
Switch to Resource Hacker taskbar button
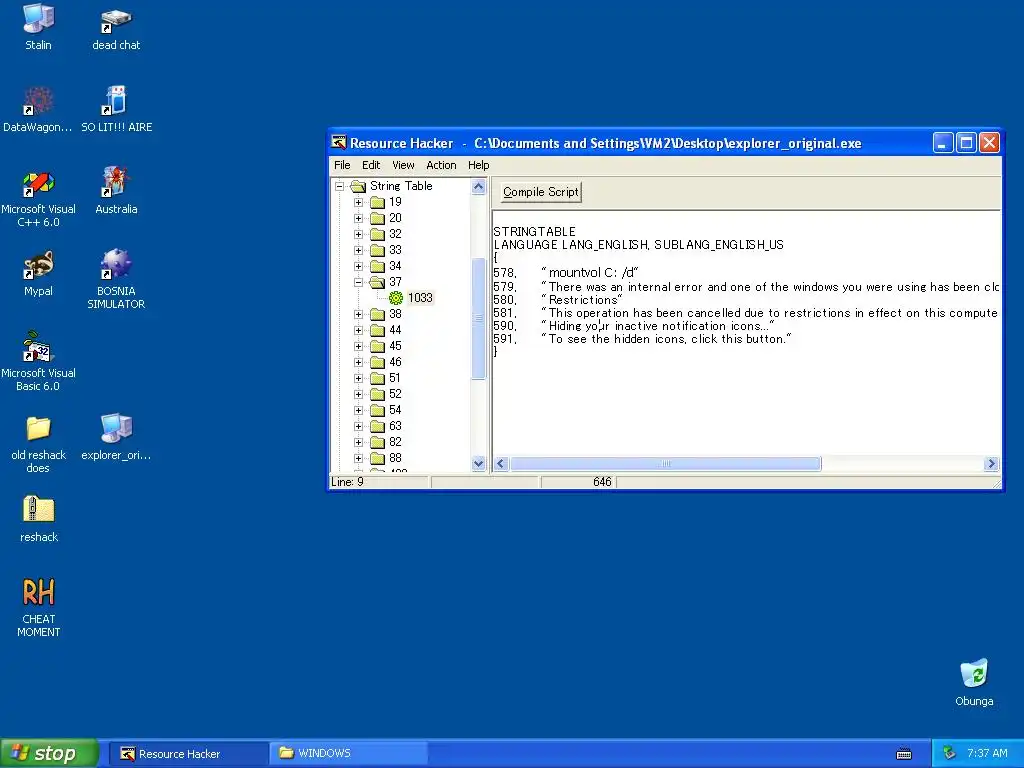pyautogui.click(x=188, y=754)
